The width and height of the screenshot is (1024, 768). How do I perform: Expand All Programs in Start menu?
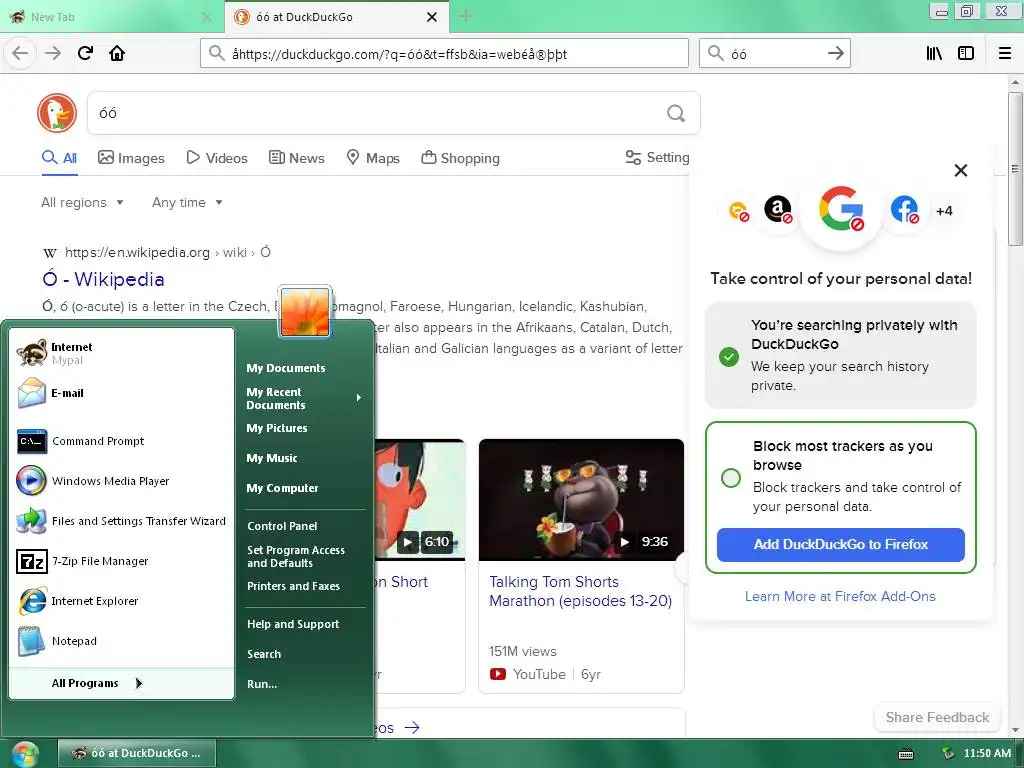[x=121, y=683]
